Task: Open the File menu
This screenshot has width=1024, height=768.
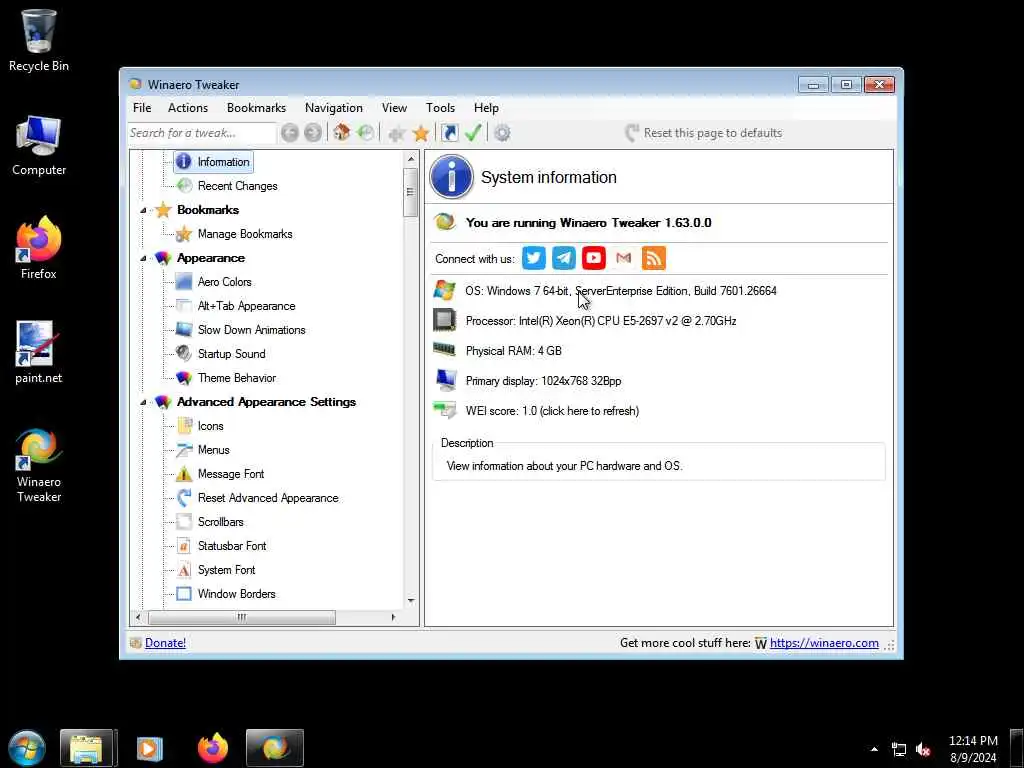Action: [142, 108]
